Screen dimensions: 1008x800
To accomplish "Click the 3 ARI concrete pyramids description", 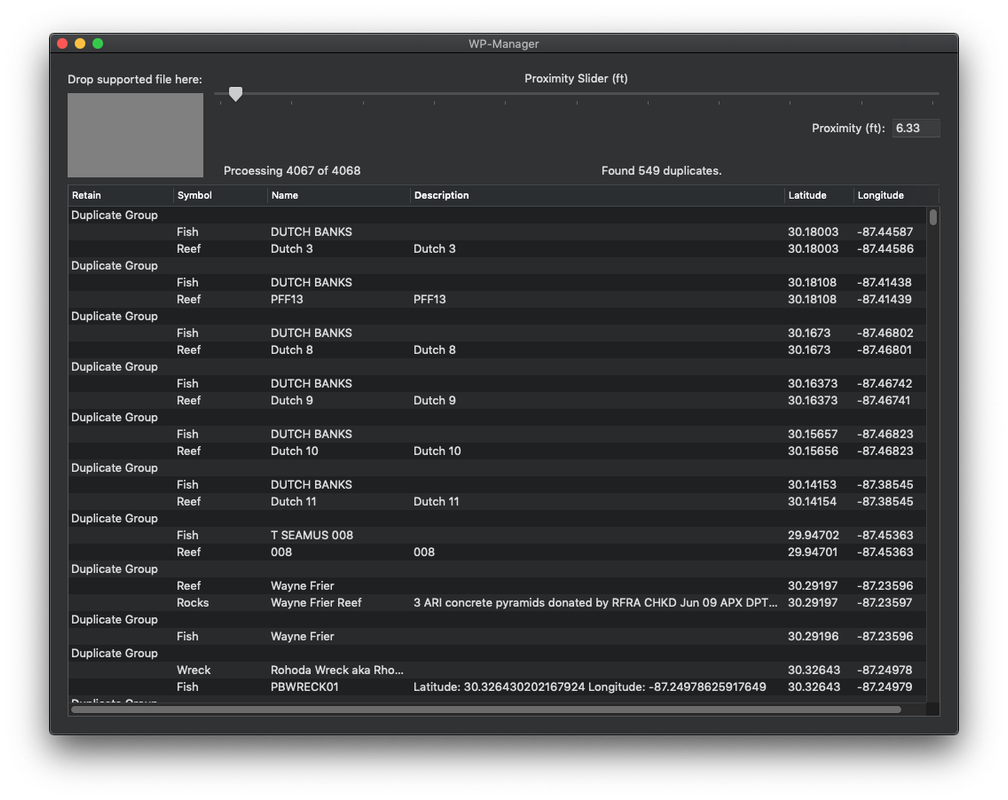I will click(x=595, y=603).
